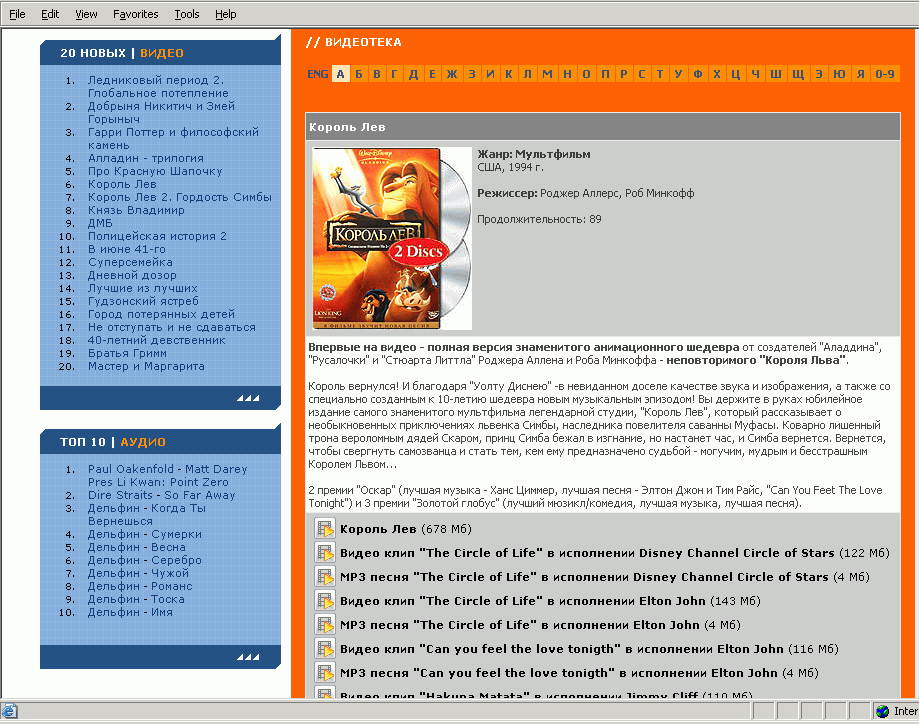Select the 0-9 filter in alphabet bar

[884, 74]
